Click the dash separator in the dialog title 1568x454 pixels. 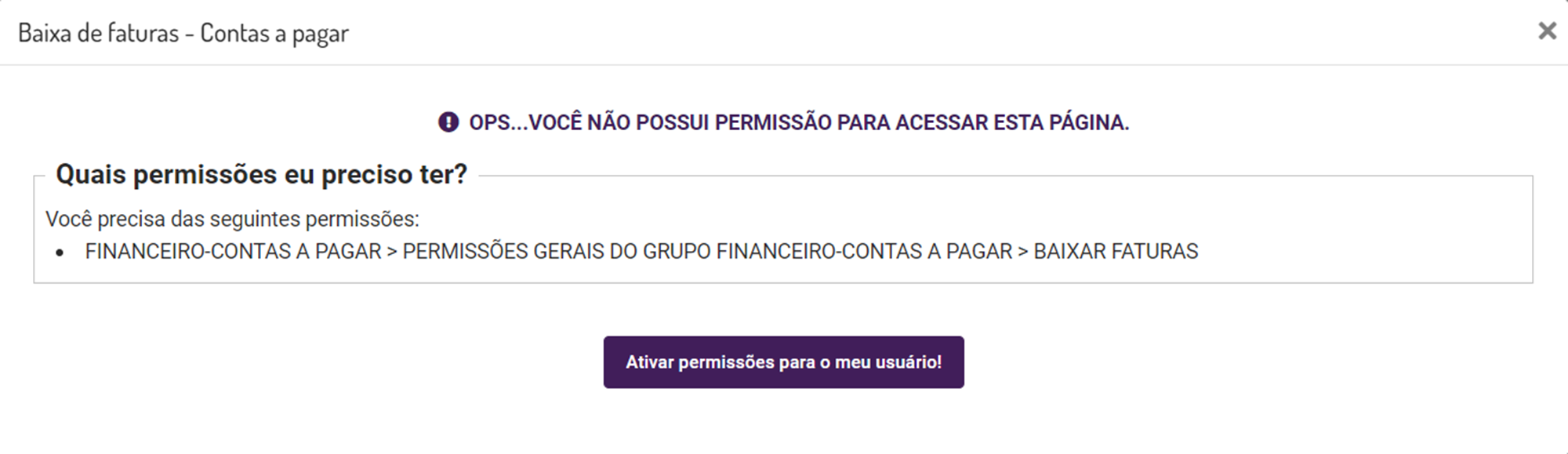tap(190, 34)
